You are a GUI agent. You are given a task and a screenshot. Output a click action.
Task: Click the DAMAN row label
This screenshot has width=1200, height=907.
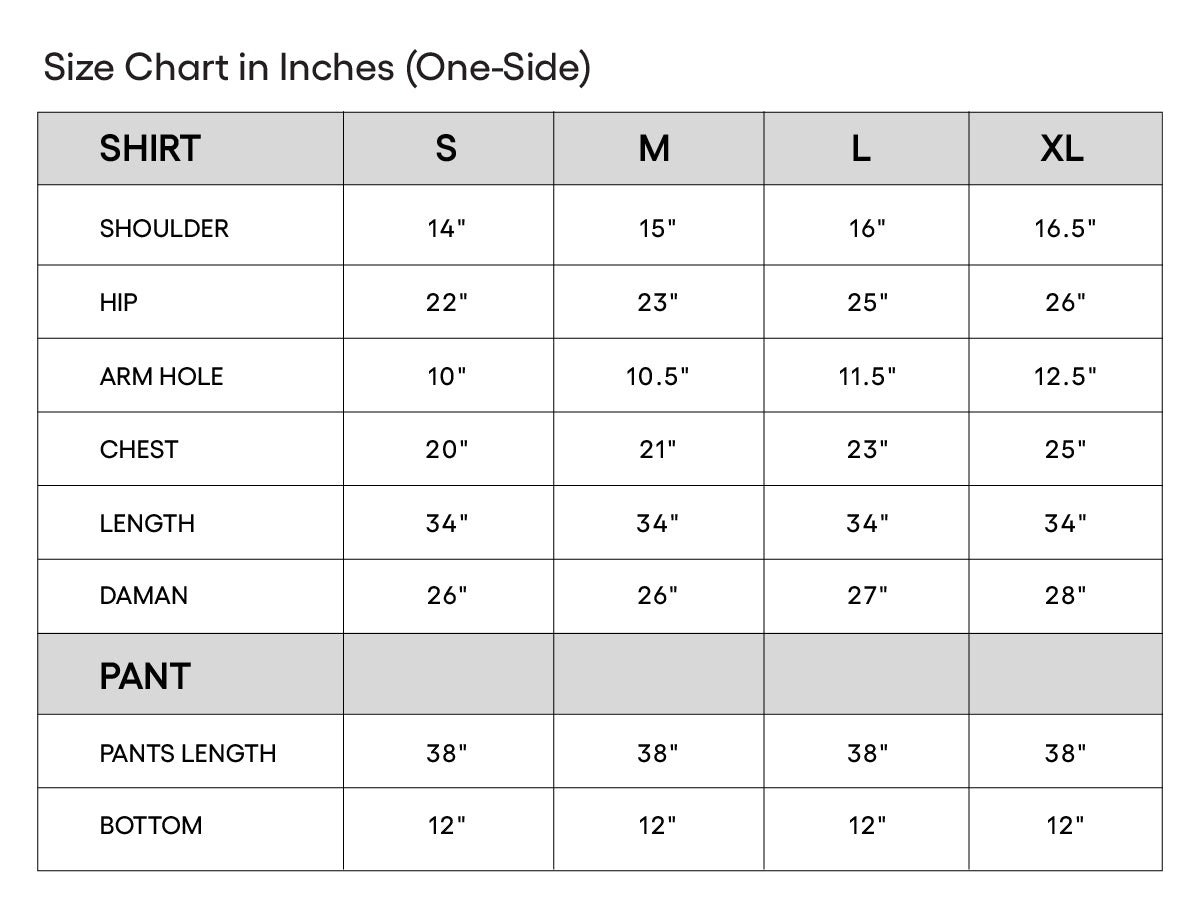tap(143, 595)
